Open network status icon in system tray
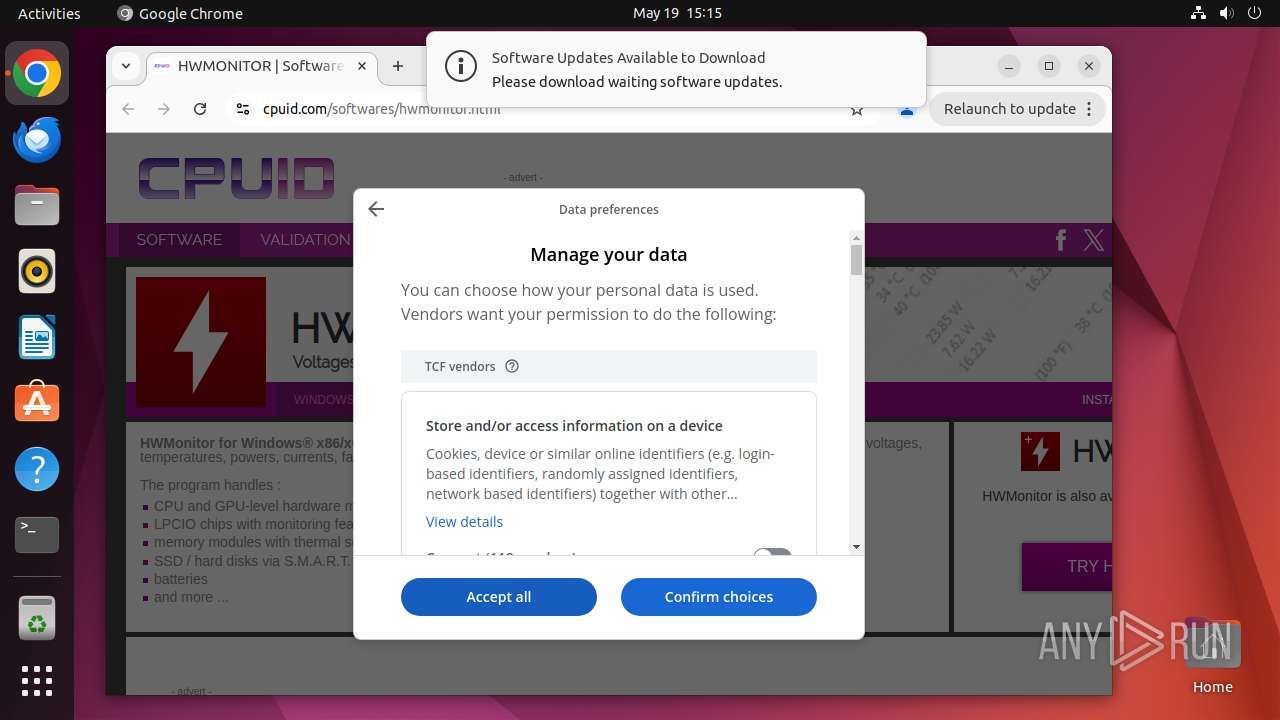 1199,13
